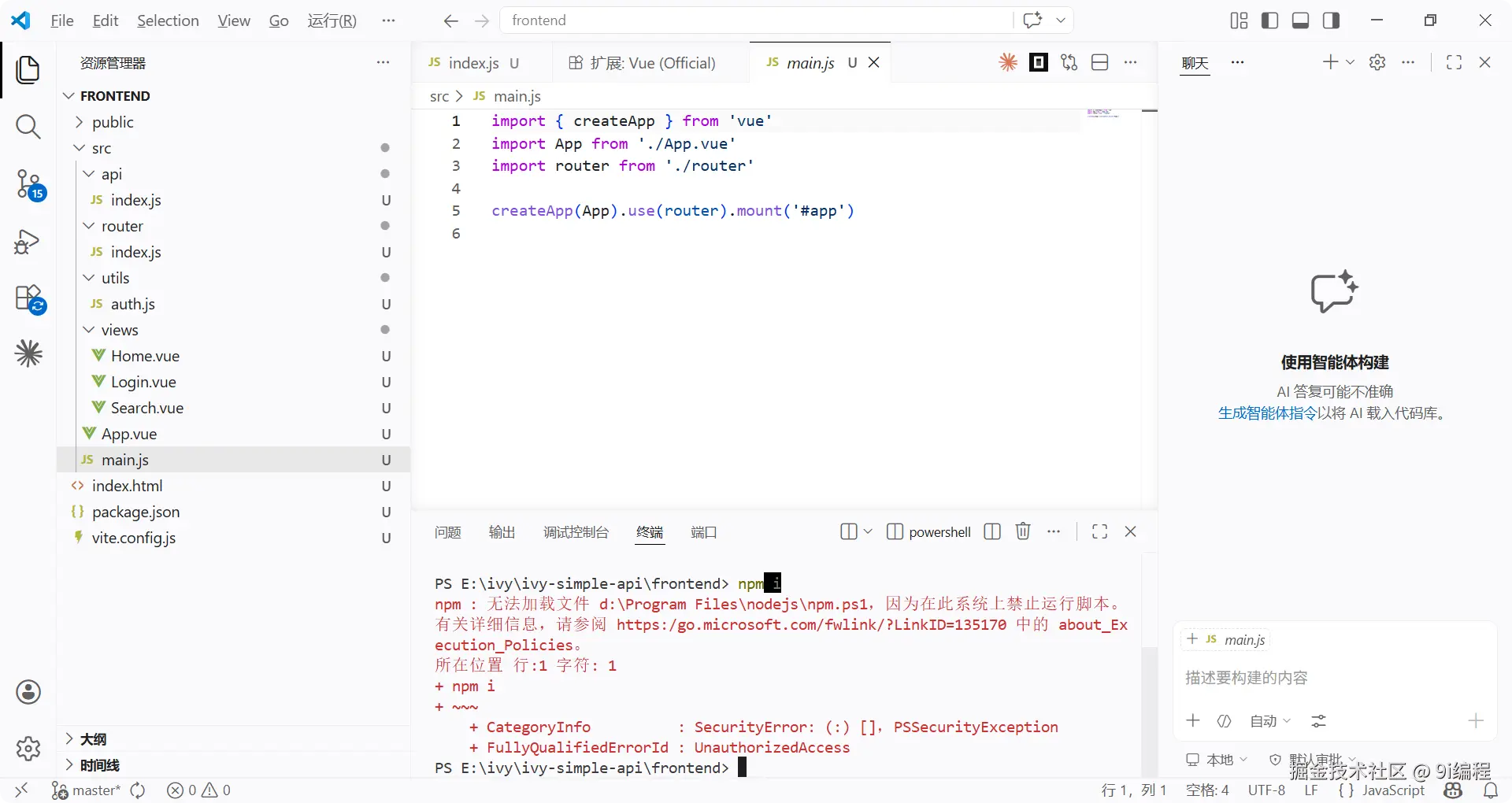Close the main.js editor tab

(873, 63)
